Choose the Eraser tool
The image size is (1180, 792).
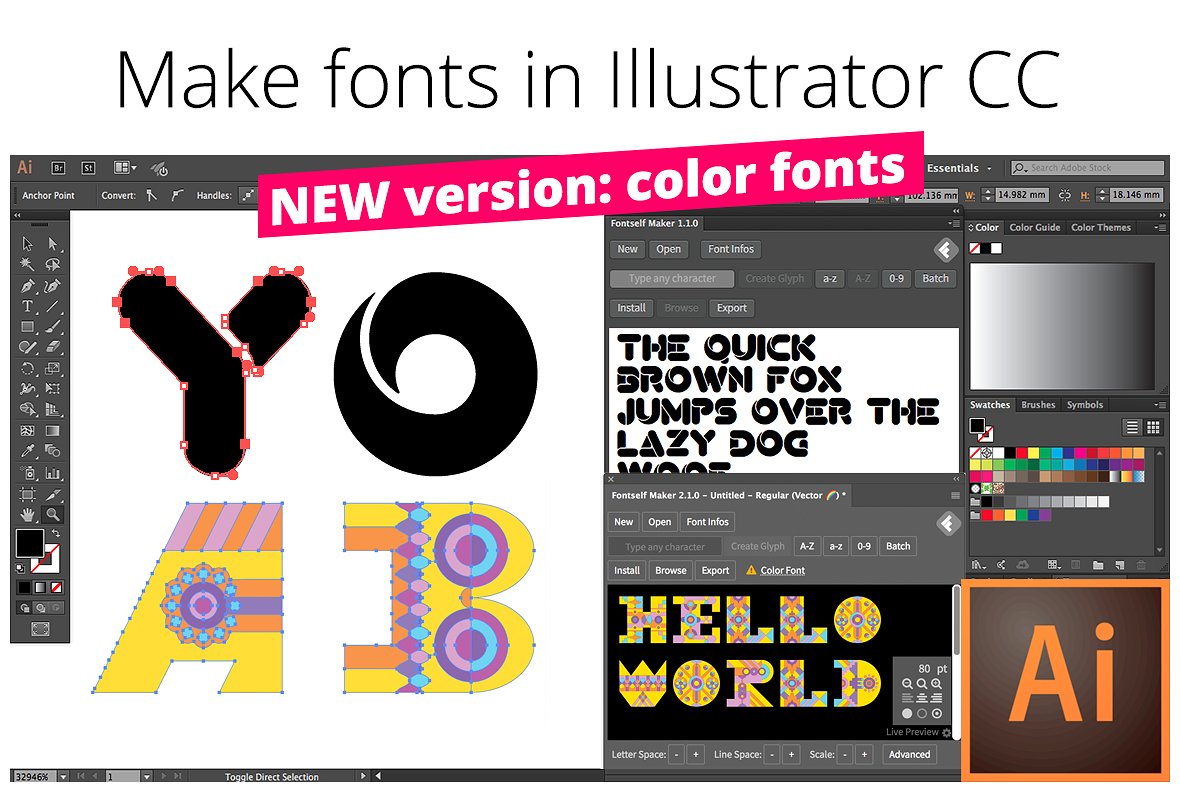click(x=53, y=347)
